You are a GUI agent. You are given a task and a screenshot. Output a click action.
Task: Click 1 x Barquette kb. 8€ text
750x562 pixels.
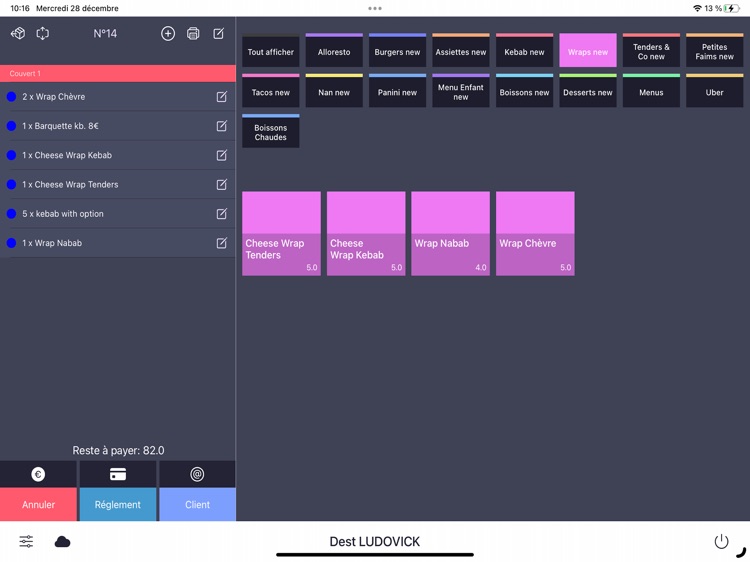[x=60, y=126]
